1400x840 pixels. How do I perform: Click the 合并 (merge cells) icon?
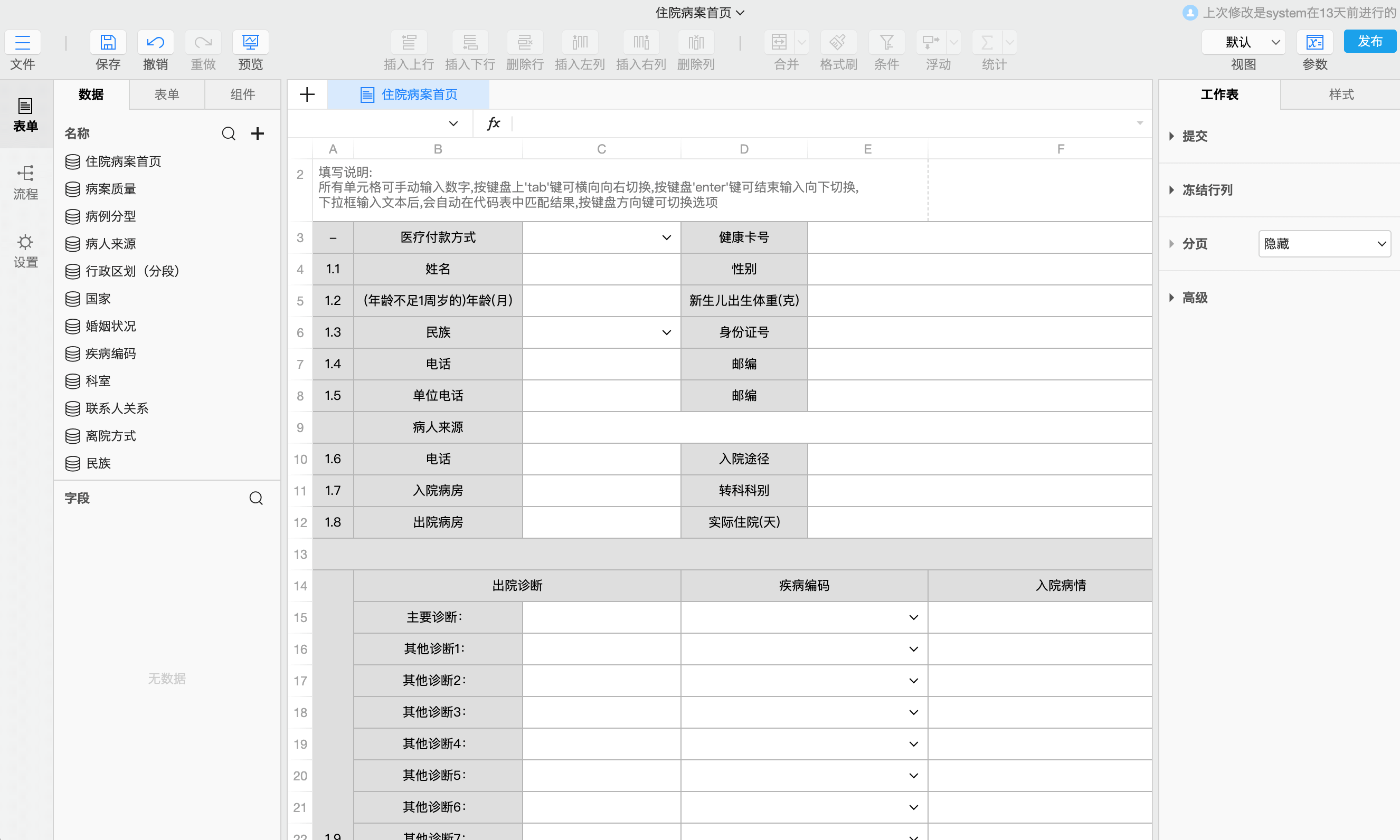pyautogui.click(x=779, y=42)
